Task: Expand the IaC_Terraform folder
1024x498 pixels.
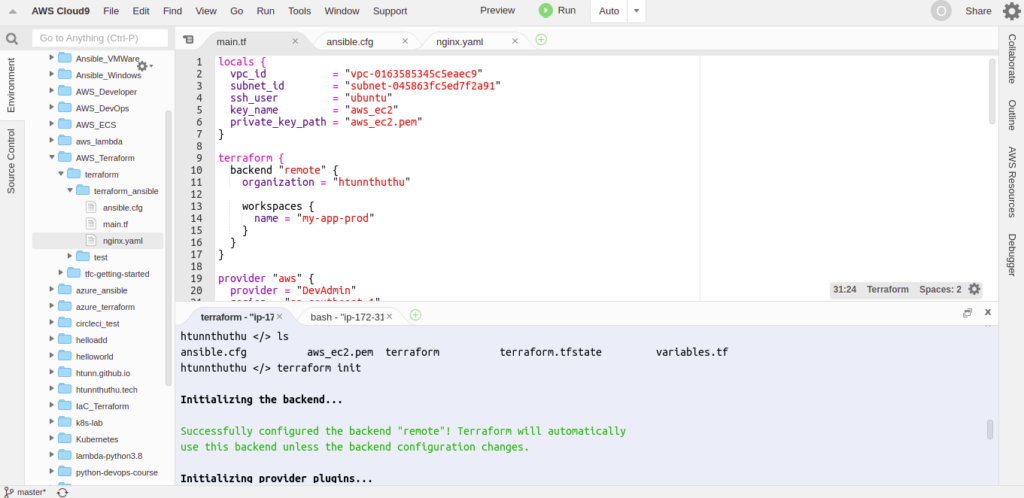Action: point(52,405)
